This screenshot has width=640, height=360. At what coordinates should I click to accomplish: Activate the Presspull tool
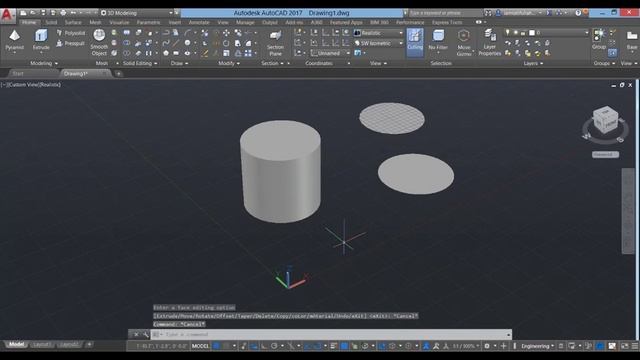pyautogui.click(x=71, y=43)
